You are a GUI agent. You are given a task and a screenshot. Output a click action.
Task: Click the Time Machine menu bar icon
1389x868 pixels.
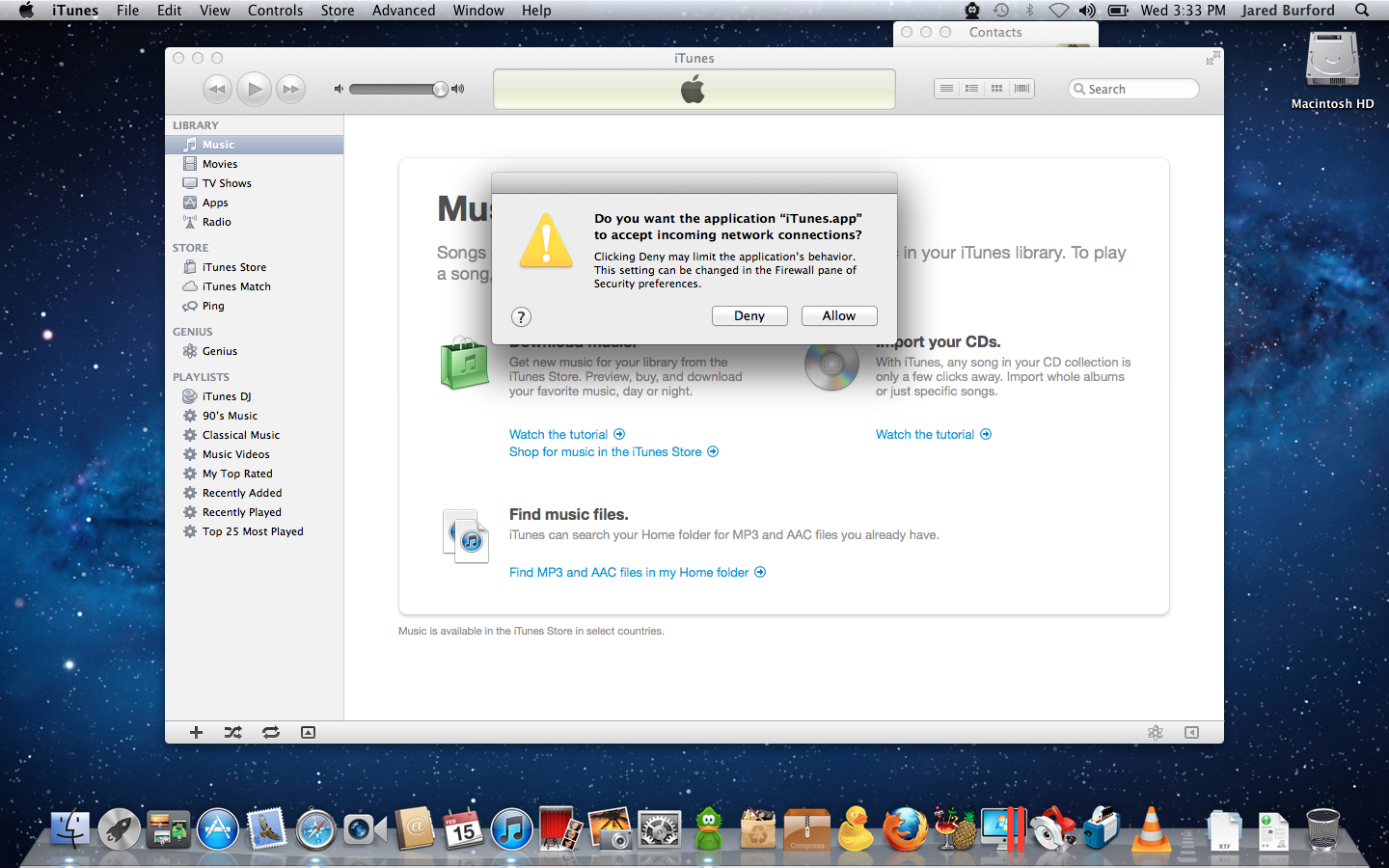tap(1001, 10)
